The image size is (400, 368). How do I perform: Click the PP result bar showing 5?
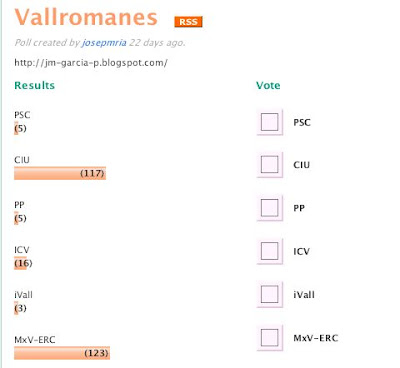coord(16,218)
